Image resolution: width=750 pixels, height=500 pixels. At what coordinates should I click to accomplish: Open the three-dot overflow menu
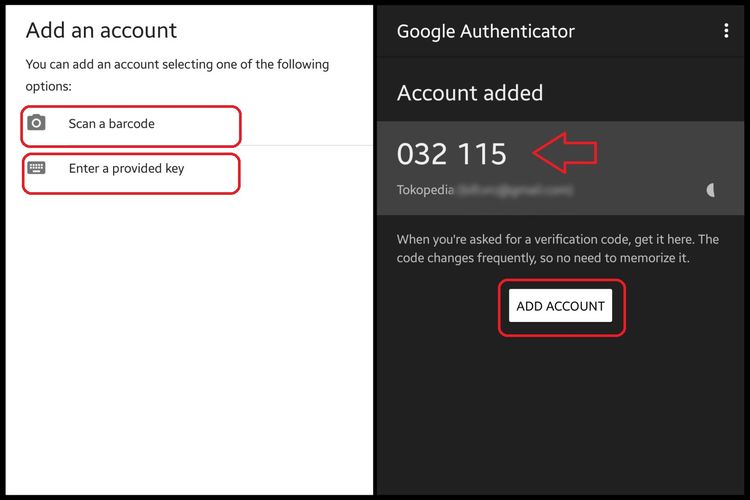pyautogui.click(x=726, y=31)
